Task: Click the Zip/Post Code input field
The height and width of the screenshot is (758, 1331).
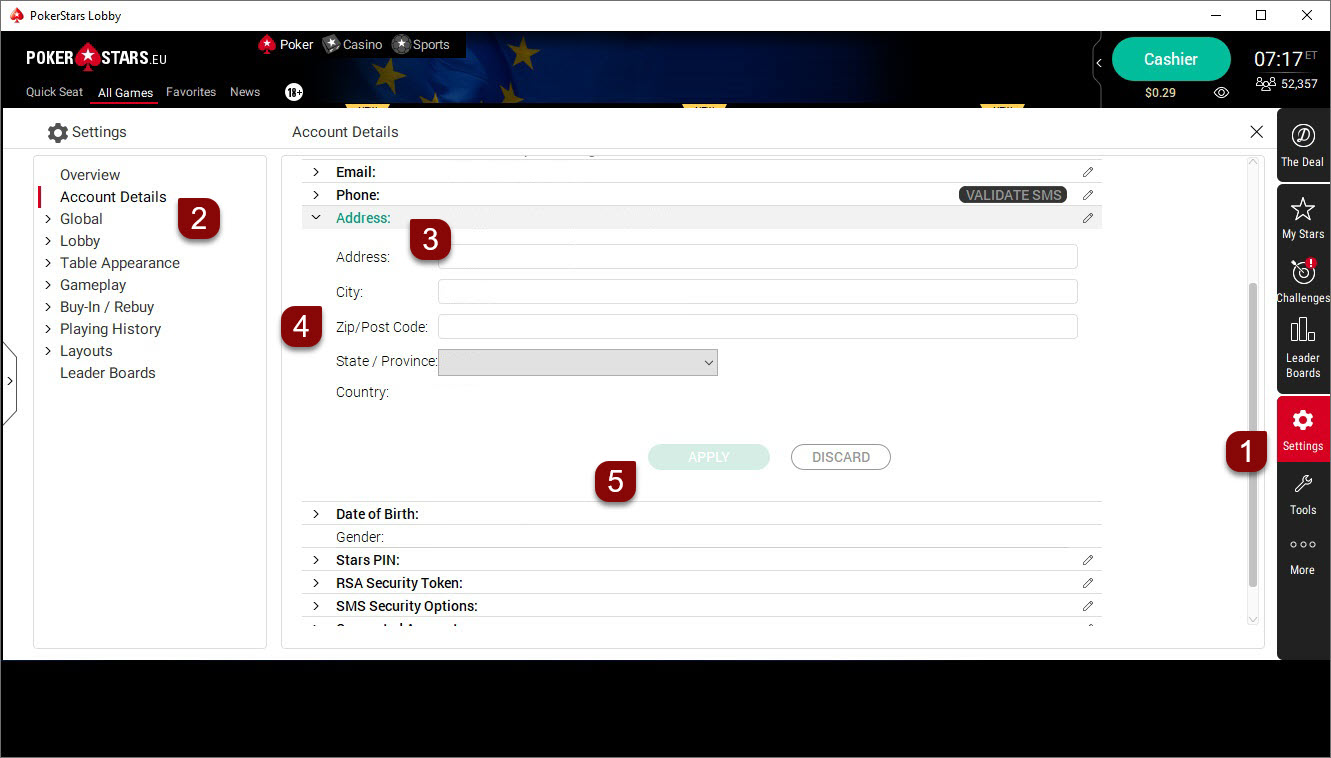Action: click(758, 327)
